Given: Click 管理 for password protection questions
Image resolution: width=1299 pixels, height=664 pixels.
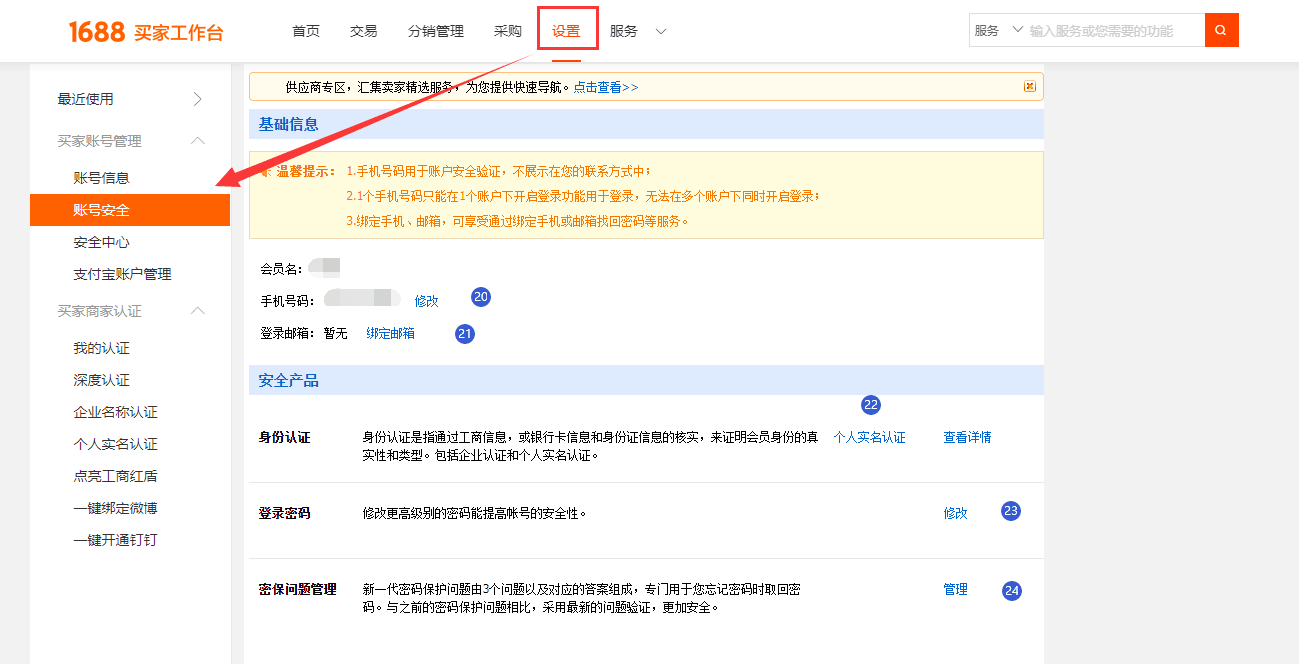Looking at the screenshot, I should point(954,589).
